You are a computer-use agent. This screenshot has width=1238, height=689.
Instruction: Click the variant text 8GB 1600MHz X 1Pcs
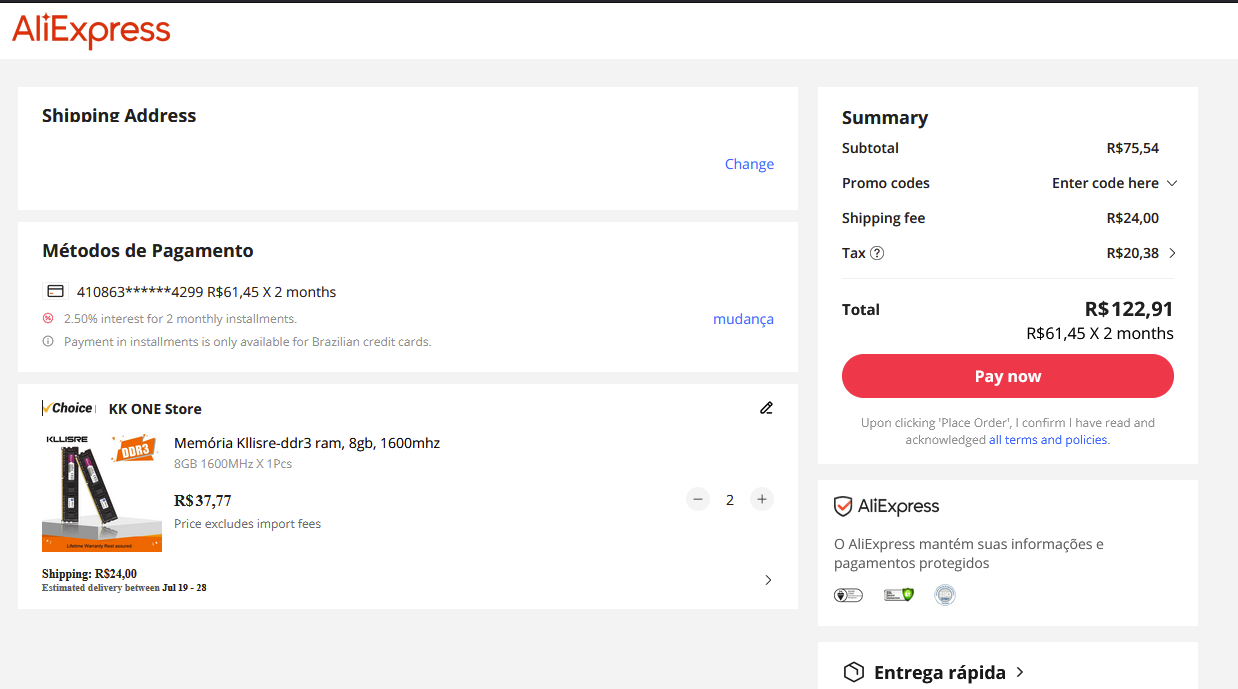(x=233, y=464)
